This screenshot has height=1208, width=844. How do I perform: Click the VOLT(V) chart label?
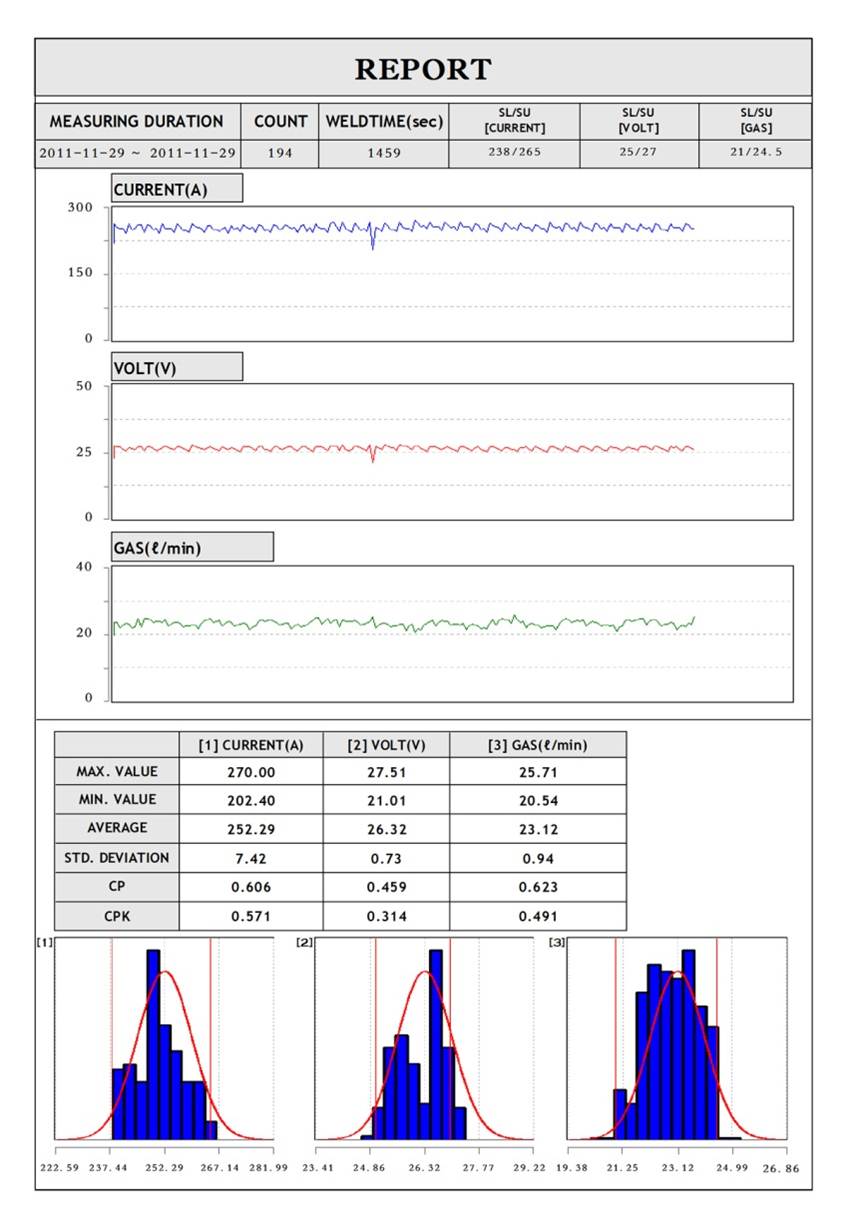[x=176, y=367]
